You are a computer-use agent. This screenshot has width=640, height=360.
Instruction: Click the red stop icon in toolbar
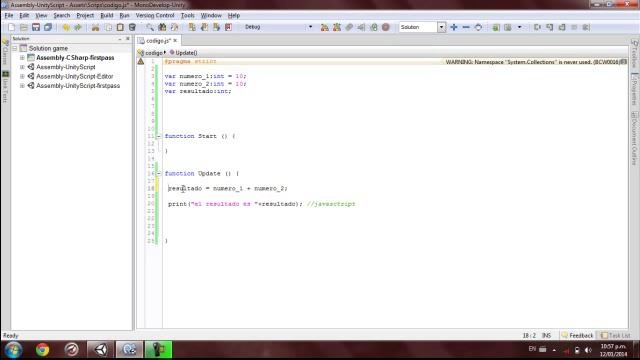click(x=386, y=27)
